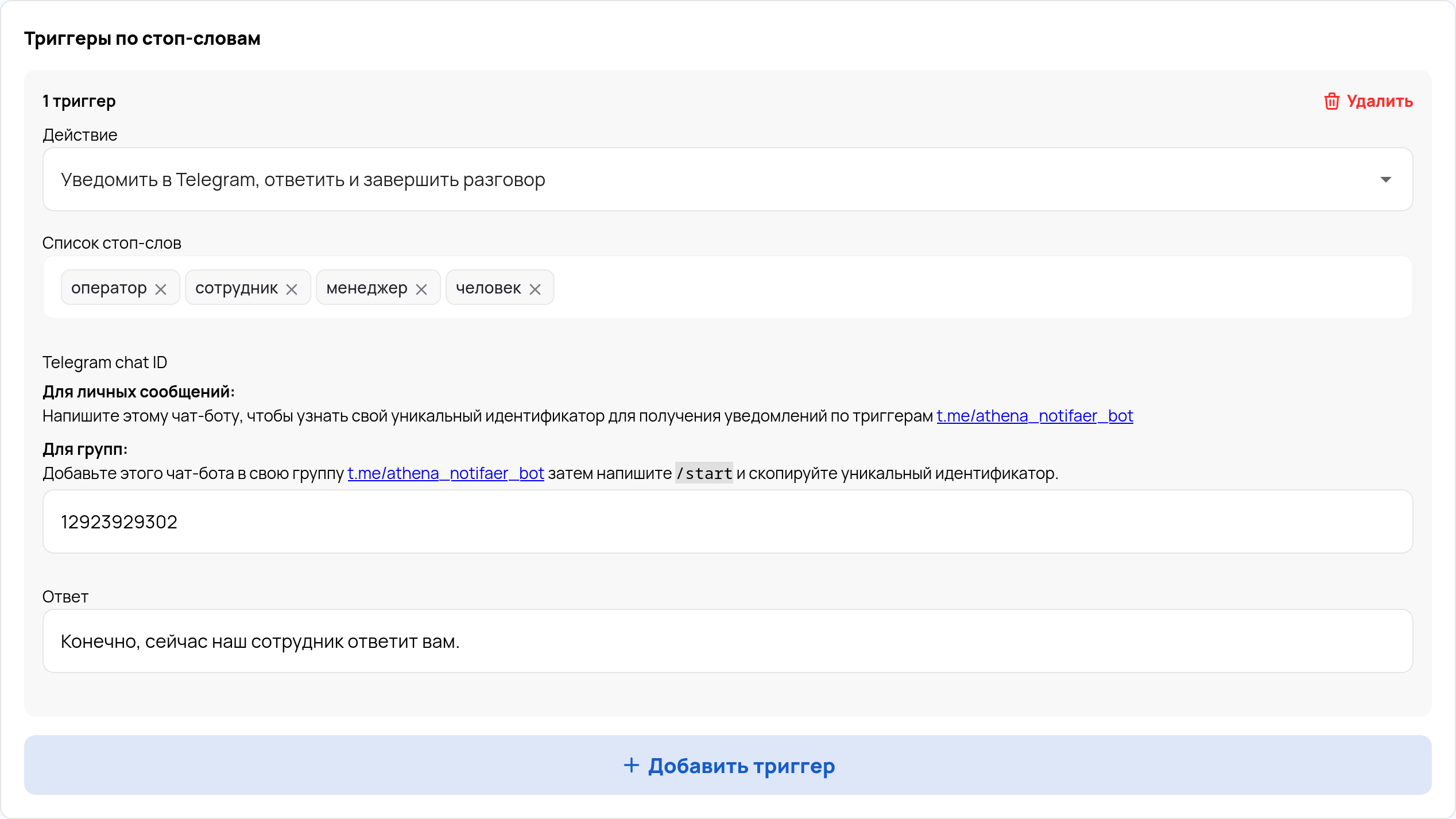Viewport: 1456px width, 819px height.
Task: Remove the 'сотрудник' stop-word tag
Action: pos(292,289)
